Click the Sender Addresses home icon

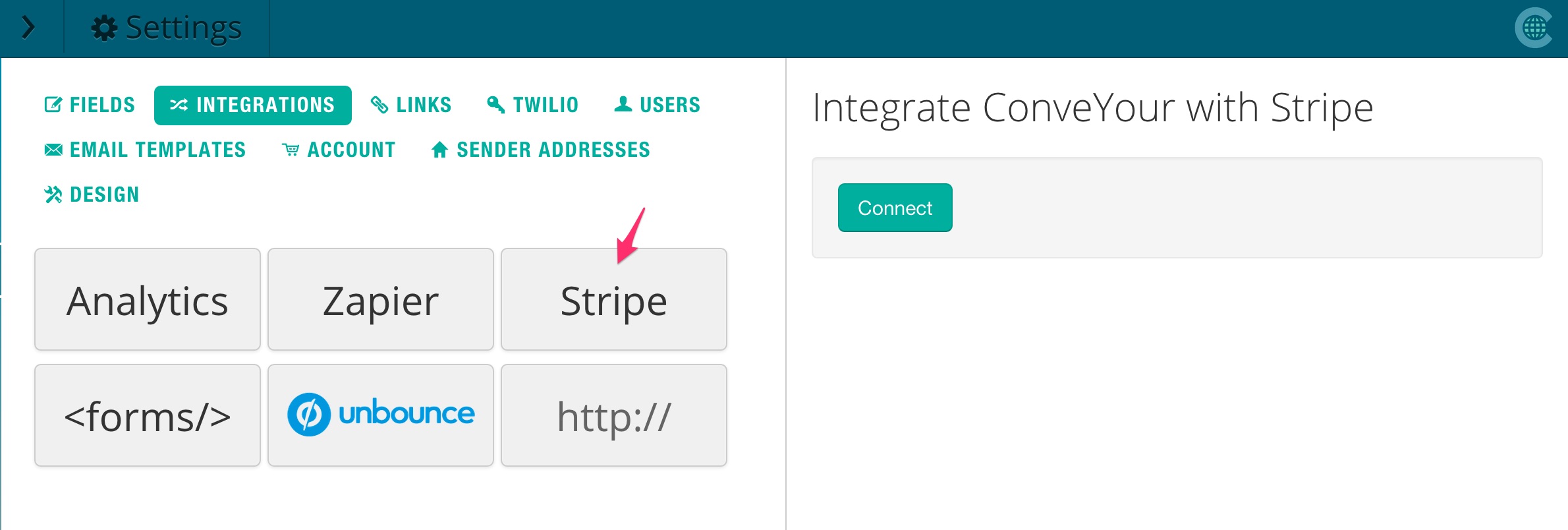440,150
